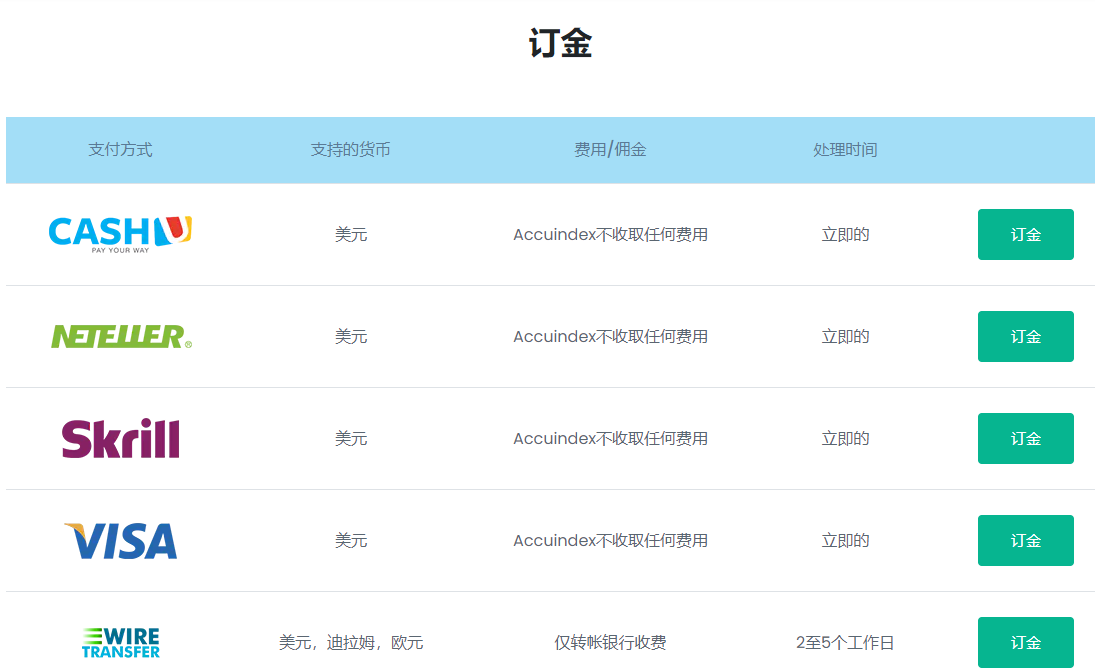Image resolution: width=1095 pixels, height=671 pixels.
Task: Select the green Neteller registered trademark logo
Action: tap(119, 336)
